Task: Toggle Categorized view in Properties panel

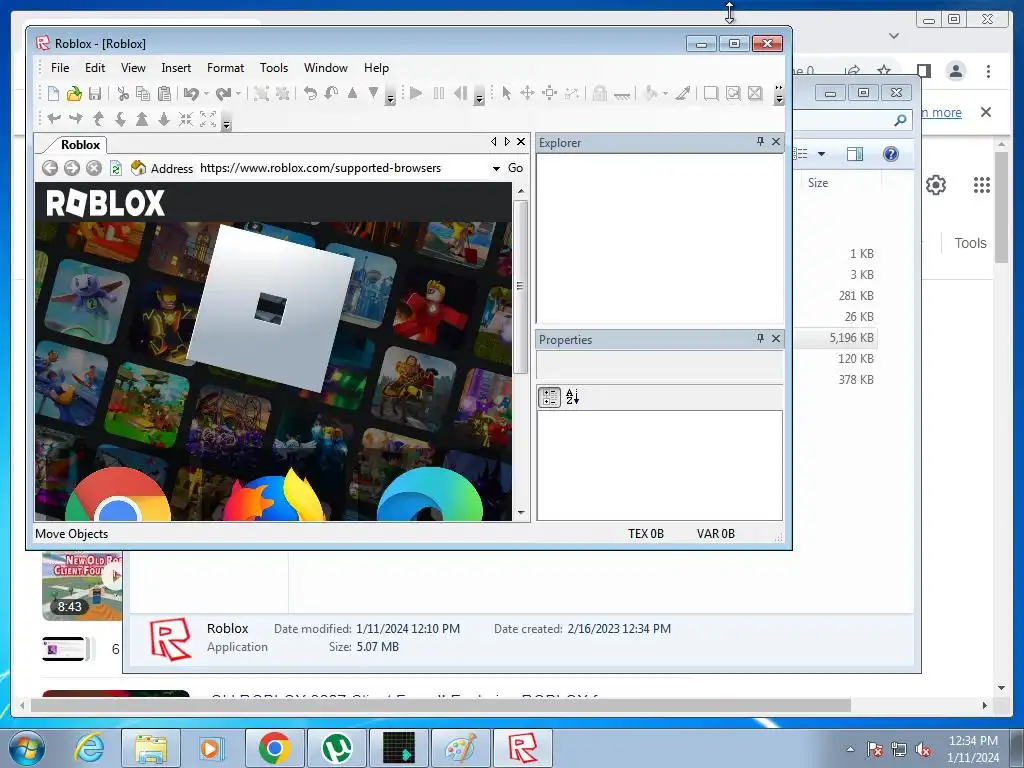Action: point(549,396)
